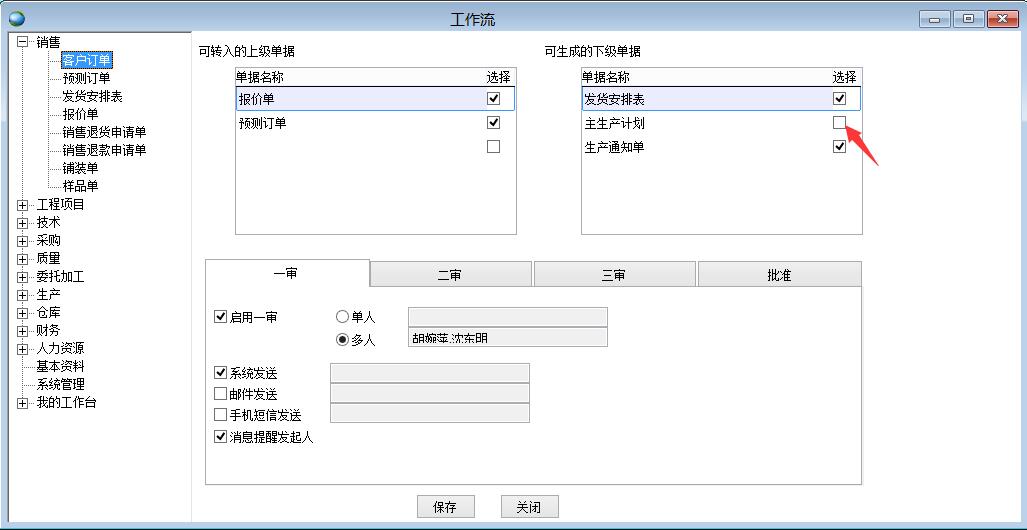Expand the 财务 tree node
This screenshot has width=1027, height=530.
(23, 331)
